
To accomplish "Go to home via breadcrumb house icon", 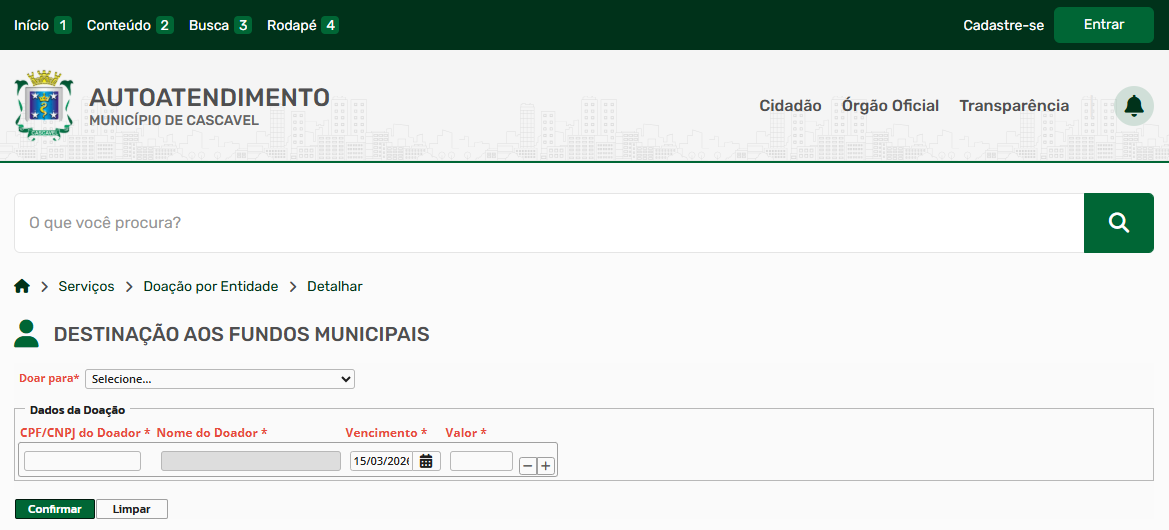I will tap(22, 286).
